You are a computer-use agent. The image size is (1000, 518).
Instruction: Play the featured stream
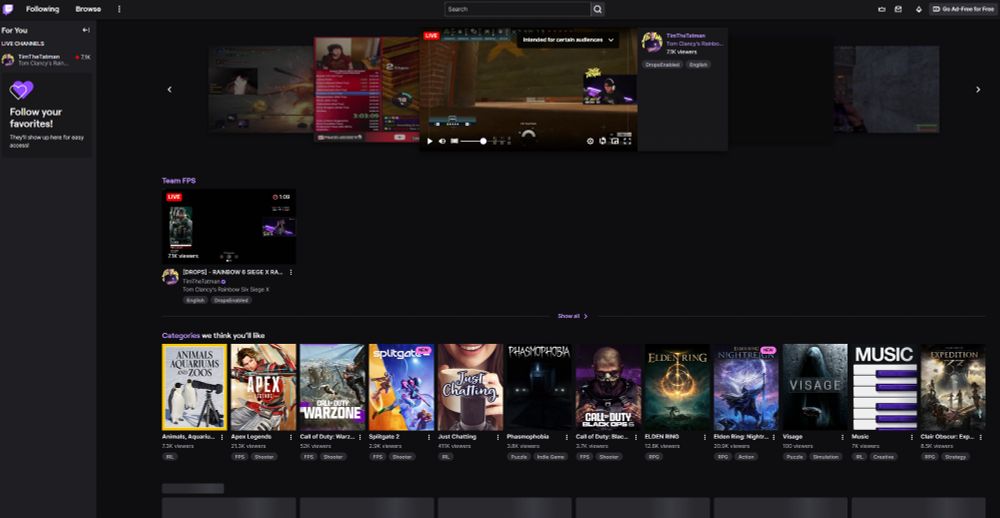point(430,141)
